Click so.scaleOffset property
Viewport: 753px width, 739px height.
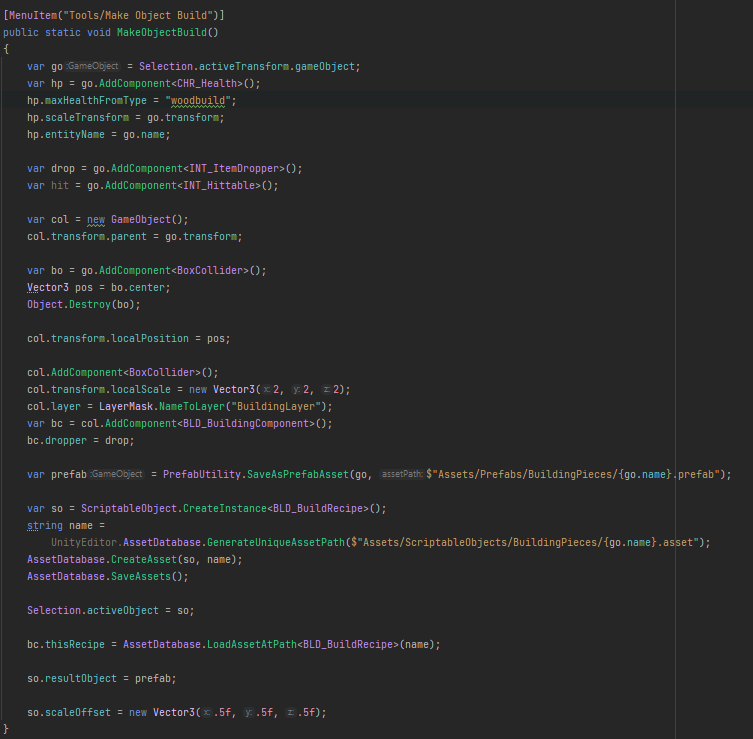(69, 713)
